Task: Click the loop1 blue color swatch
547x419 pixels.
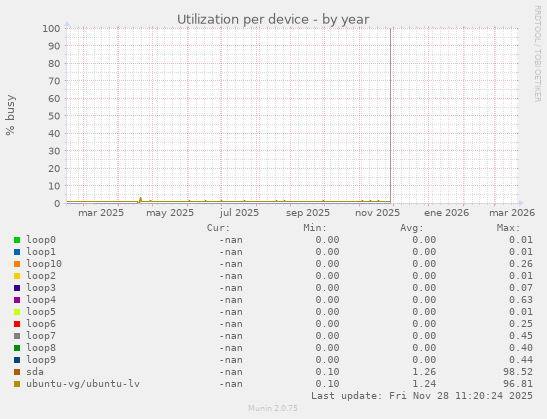Action: 17,252
